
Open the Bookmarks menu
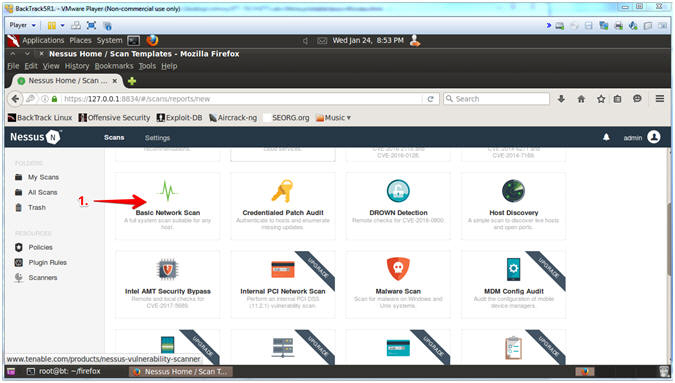point(114,66)
